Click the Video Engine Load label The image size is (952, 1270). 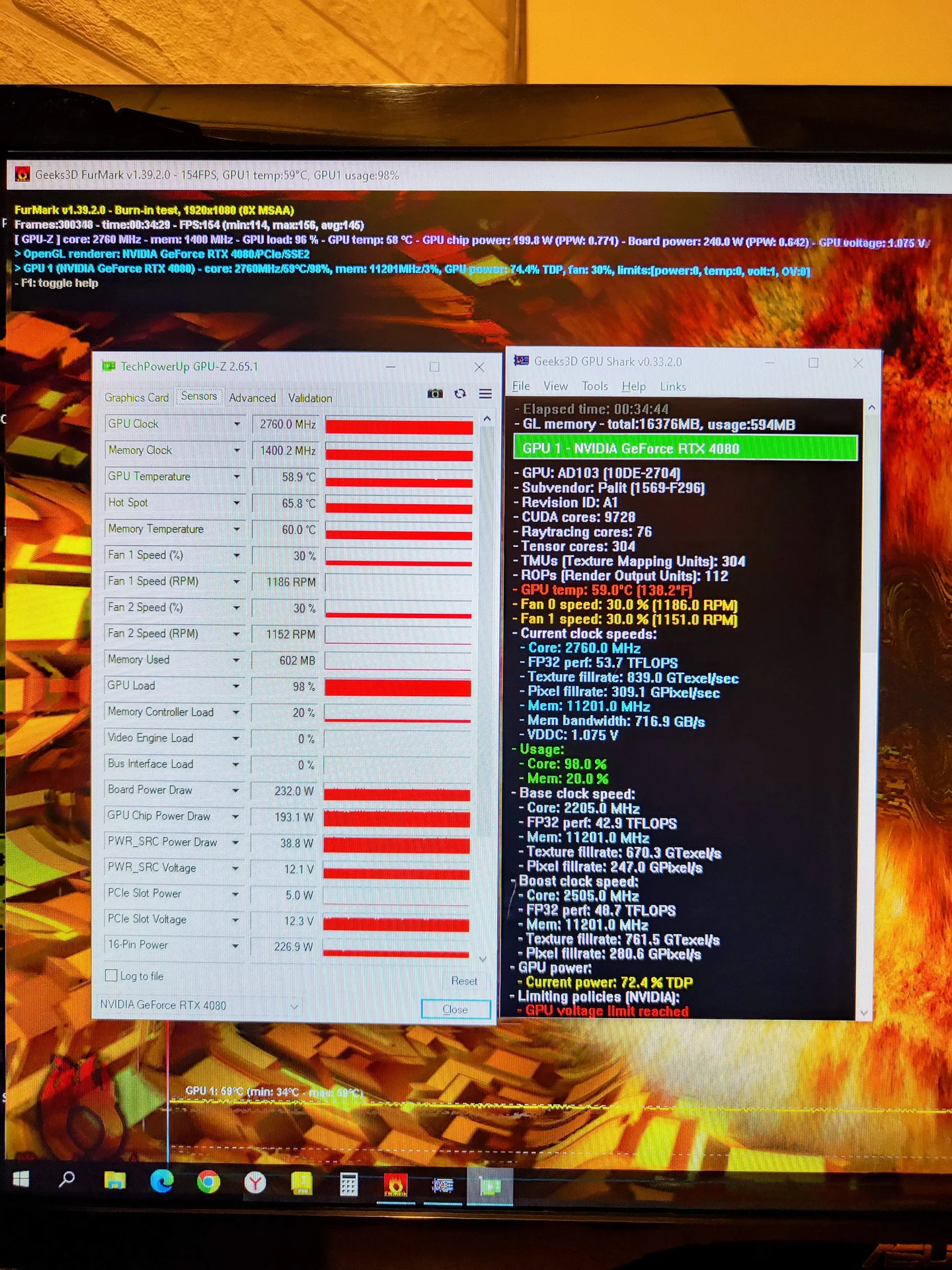pyautogui.click(x=151, y=738)
